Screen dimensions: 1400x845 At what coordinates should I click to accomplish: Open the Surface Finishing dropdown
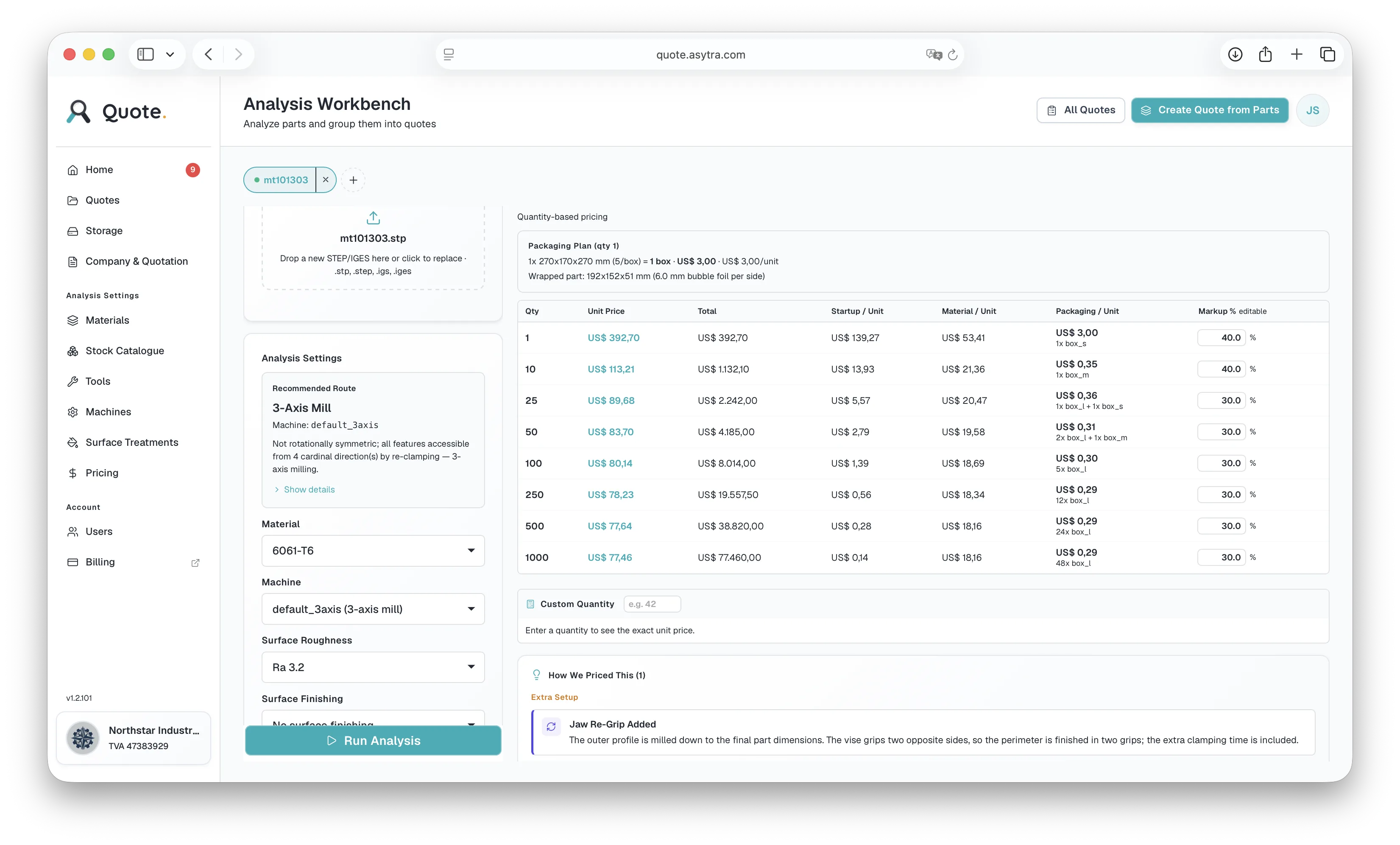(373, 718)
